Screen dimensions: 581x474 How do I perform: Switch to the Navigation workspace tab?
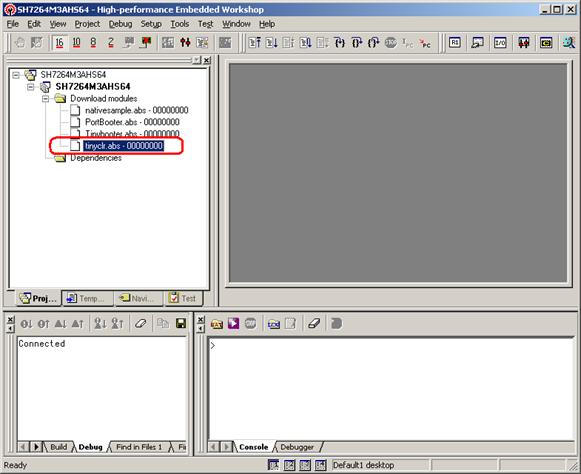click(139, 298)
